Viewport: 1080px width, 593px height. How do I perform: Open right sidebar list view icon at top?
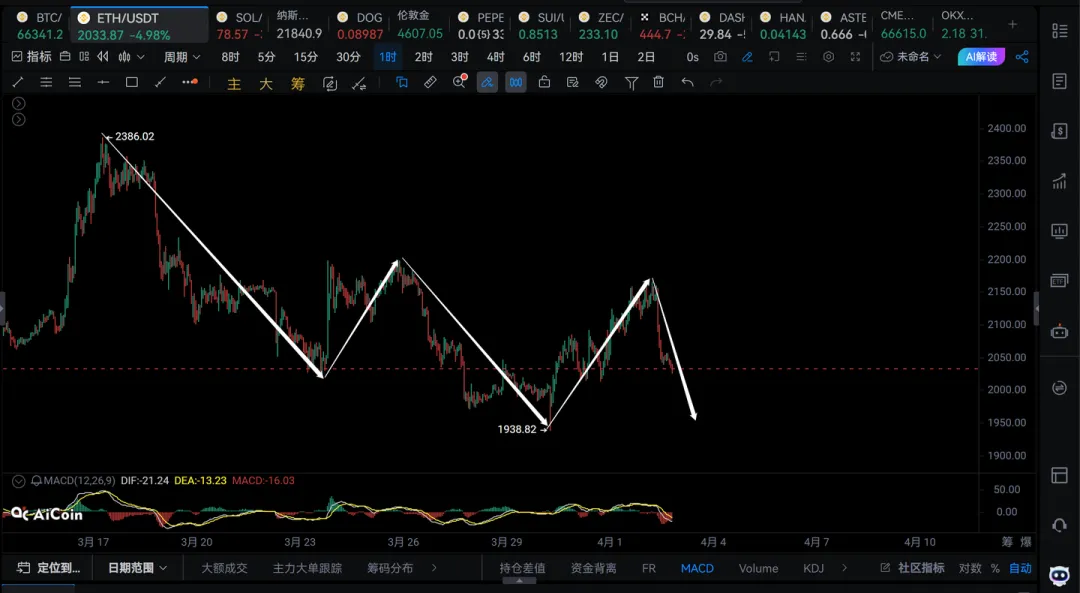click(1059, 30)
